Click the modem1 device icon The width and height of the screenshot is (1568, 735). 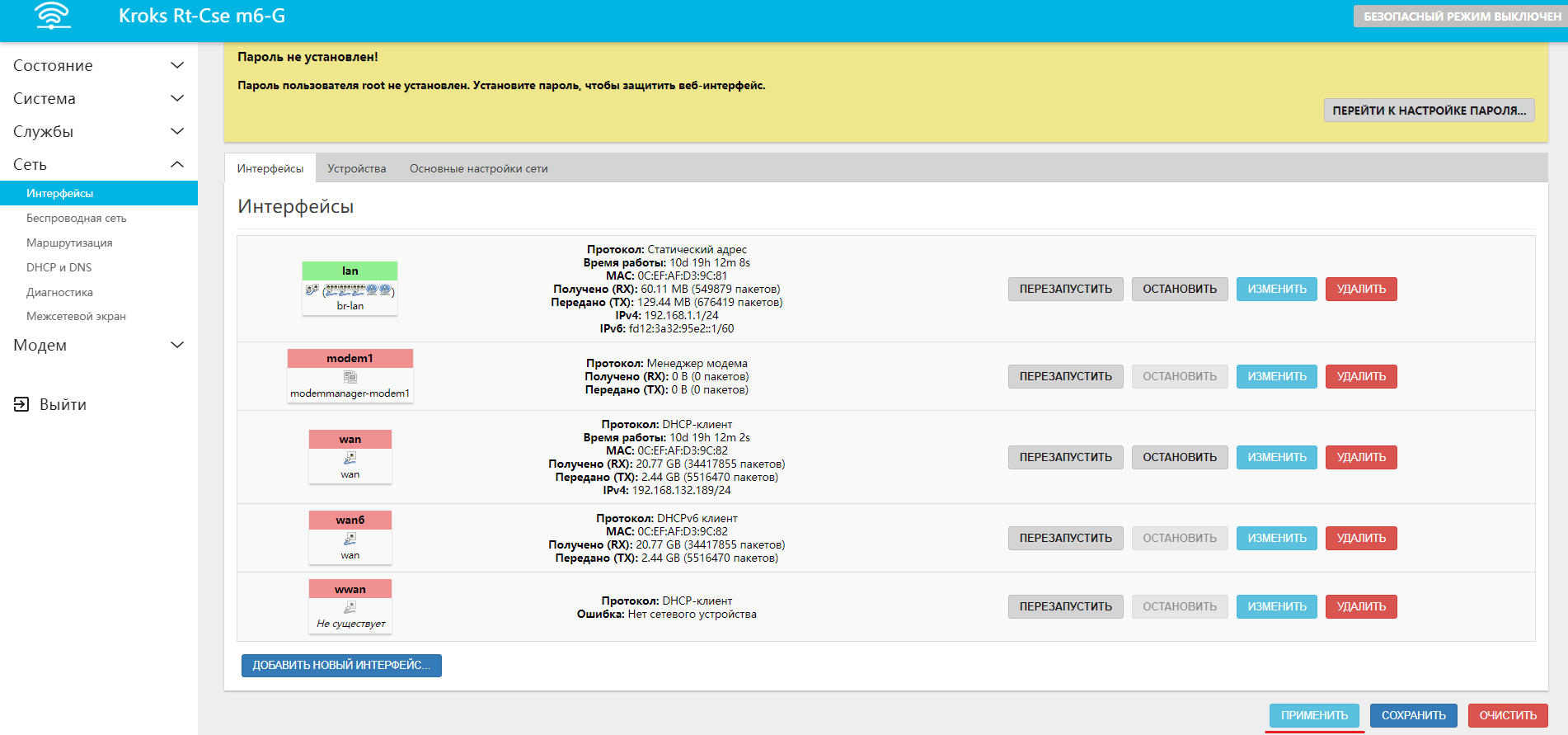click(x=350, y=377)
